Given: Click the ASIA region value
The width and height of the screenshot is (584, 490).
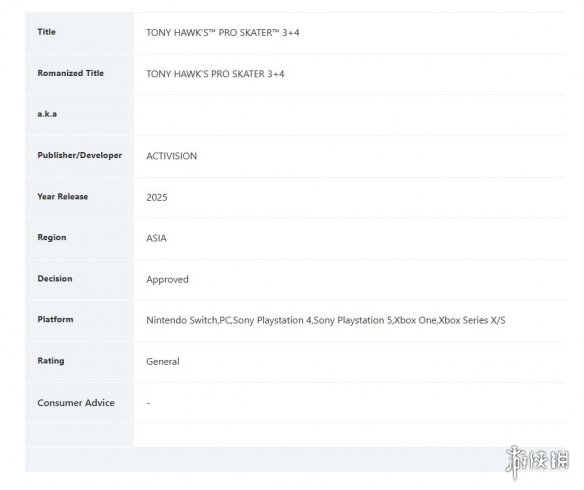Looking at the screenshot, I should [x=156, y=238].
